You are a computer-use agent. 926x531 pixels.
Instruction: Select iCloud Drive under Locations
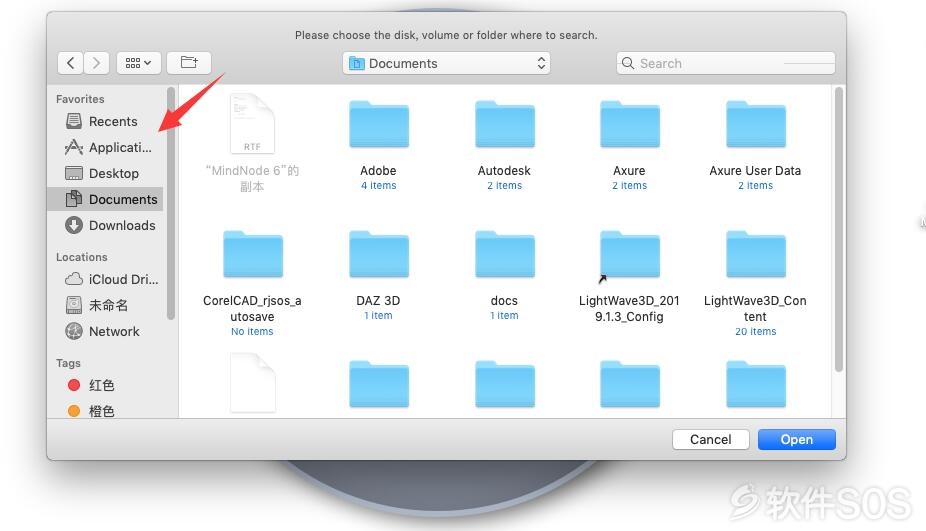tap(105, 279)
